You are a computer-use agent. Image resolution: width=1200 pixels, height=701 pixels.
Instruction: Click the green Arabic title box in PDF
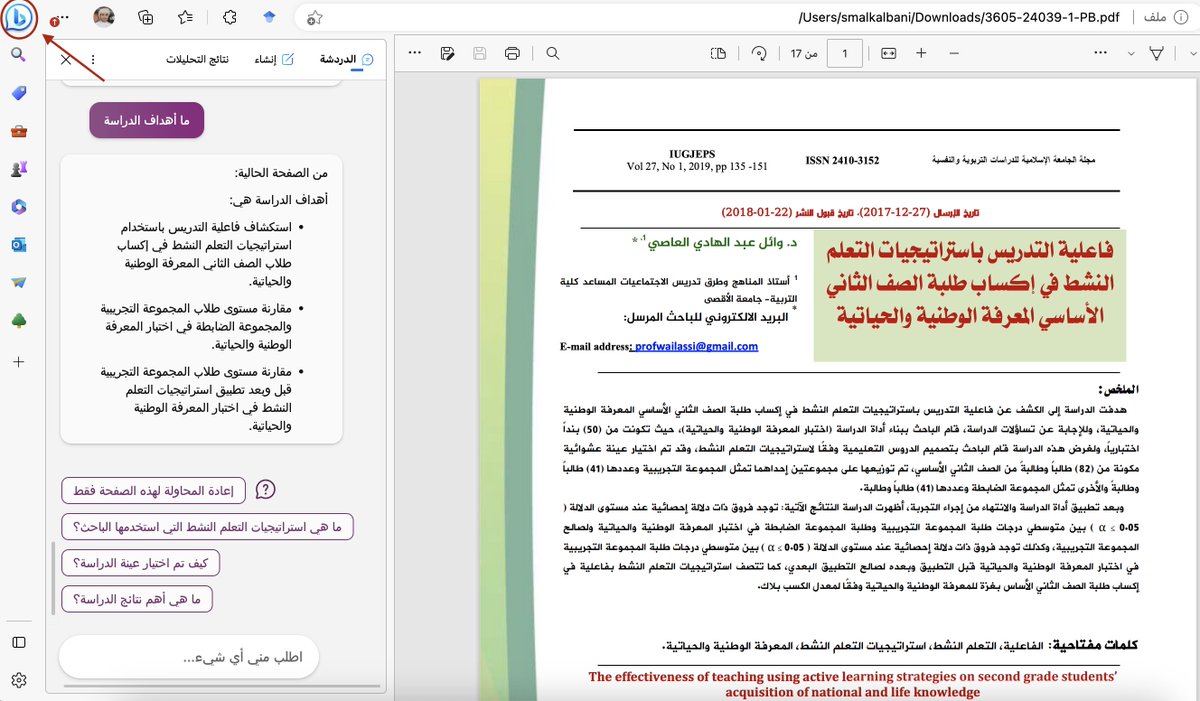click(969, 298)
